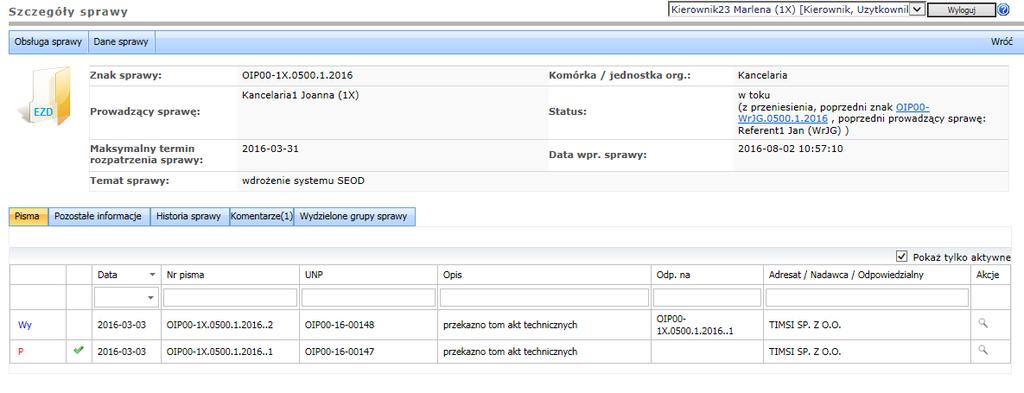
Task: Open magnifier action for the P row
Action: tap(983, 351)
